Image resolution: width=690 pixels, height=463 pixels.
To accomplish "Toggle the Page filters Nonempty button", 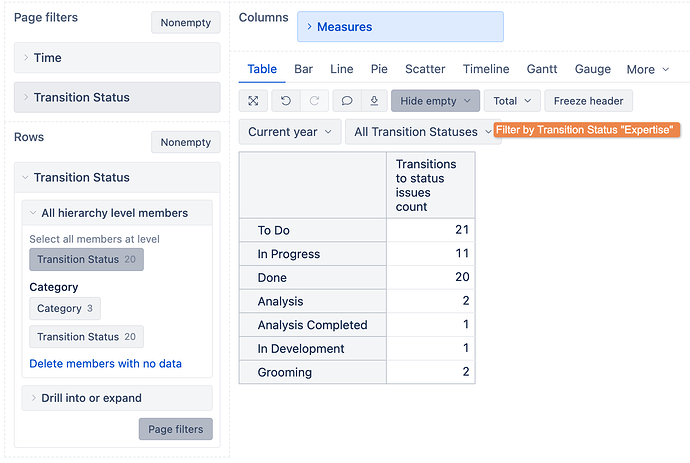I will [x=185, y=22].
